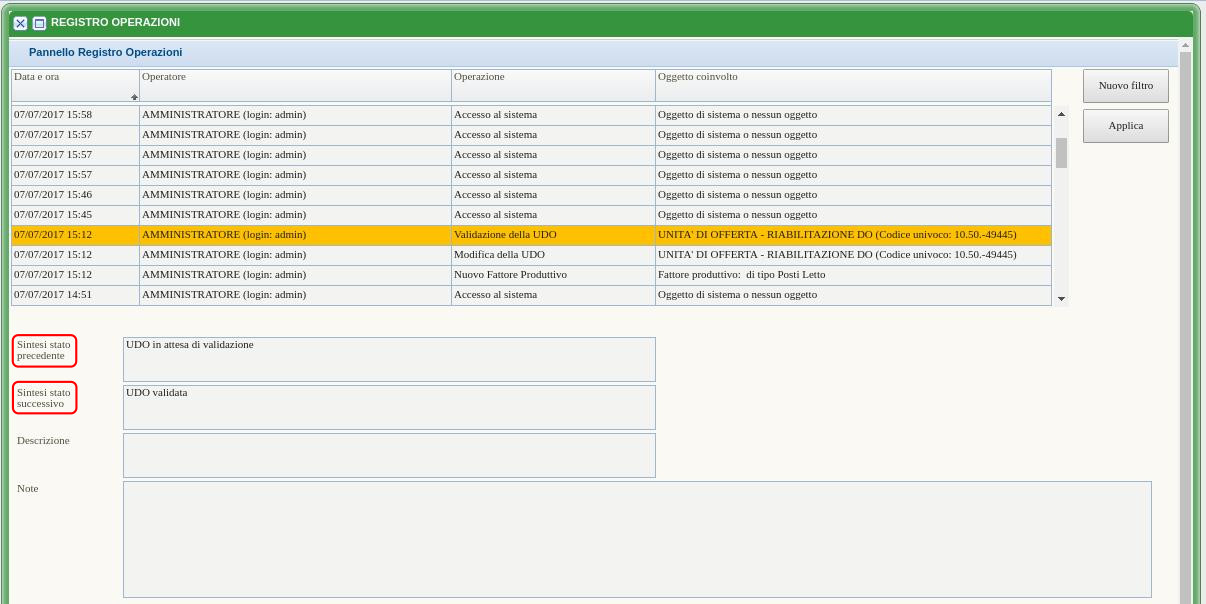This screenshot has width=1206, height=604.
Task: Click into the Descrizione text box
Action: coord(389,455)
